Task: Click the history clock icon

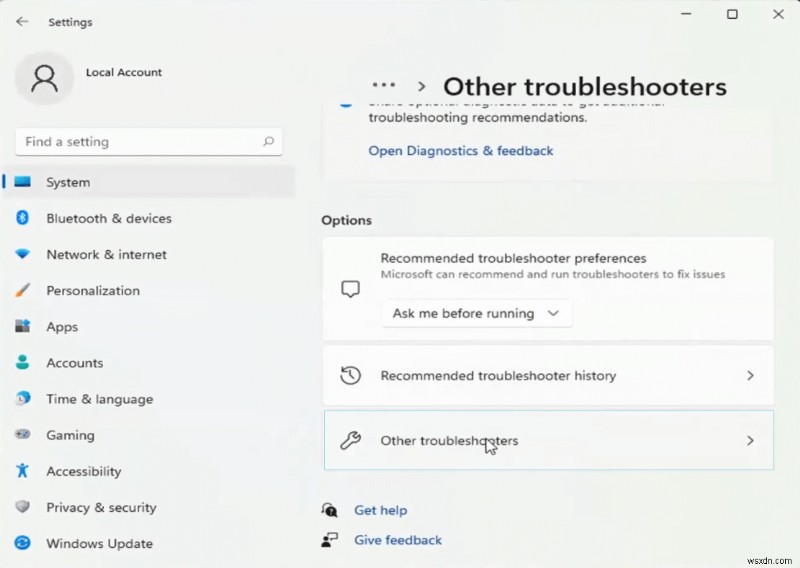Action: pyautogui.click(x=351, y=376)
